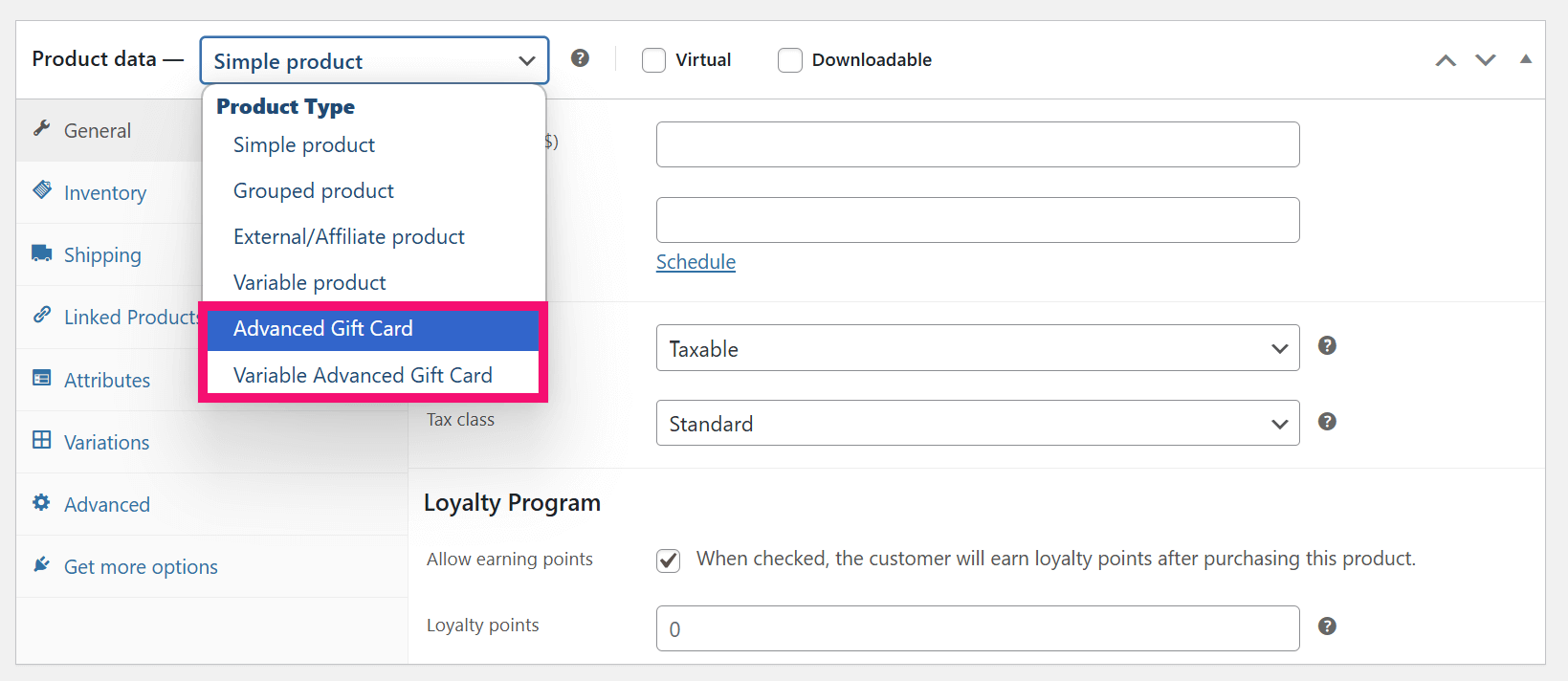Collapse the Product data panel triangle
The image size is (1568, 681).
point(1526,59)
